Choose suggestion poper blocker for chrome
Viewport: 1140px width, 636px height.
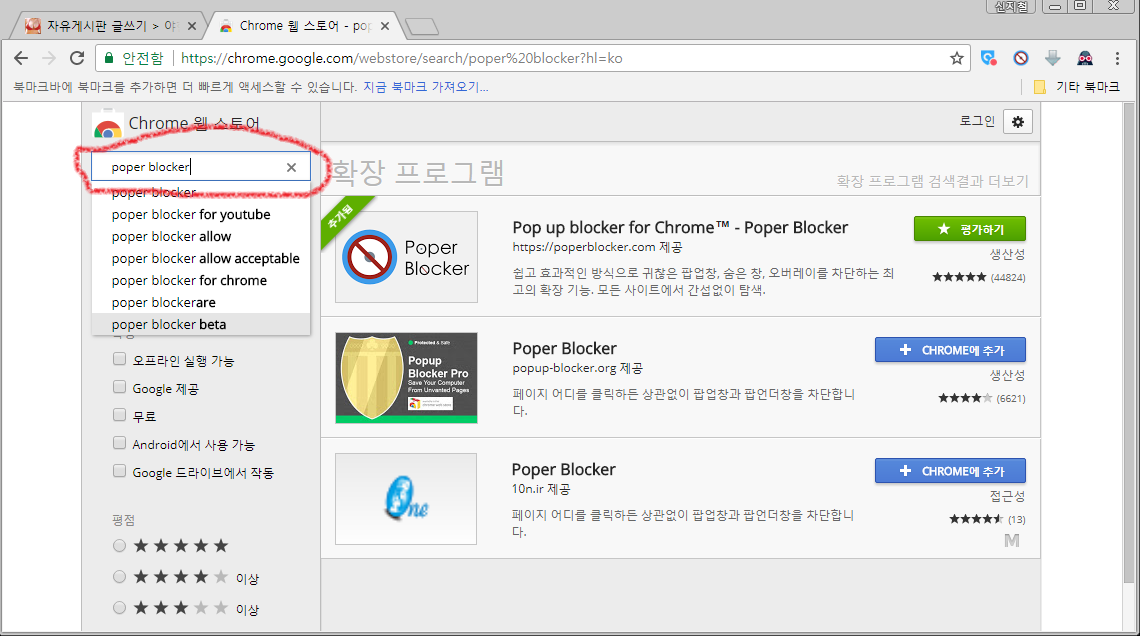[201, 281]
